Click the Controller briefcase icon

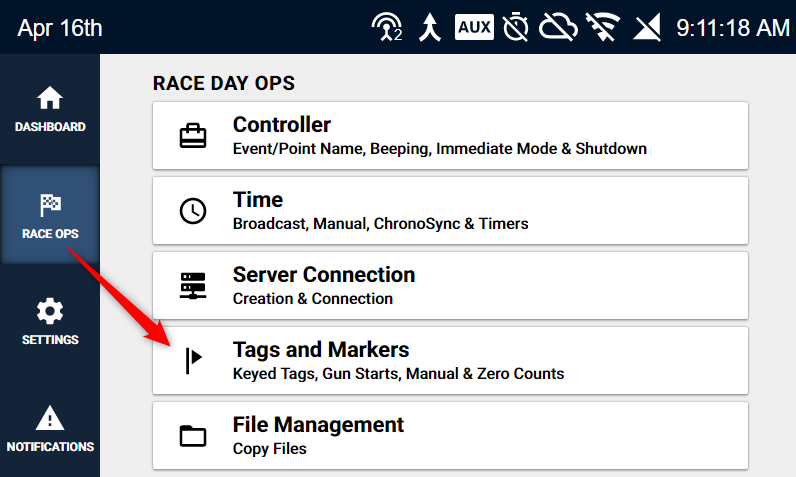[x=193, y=135]
